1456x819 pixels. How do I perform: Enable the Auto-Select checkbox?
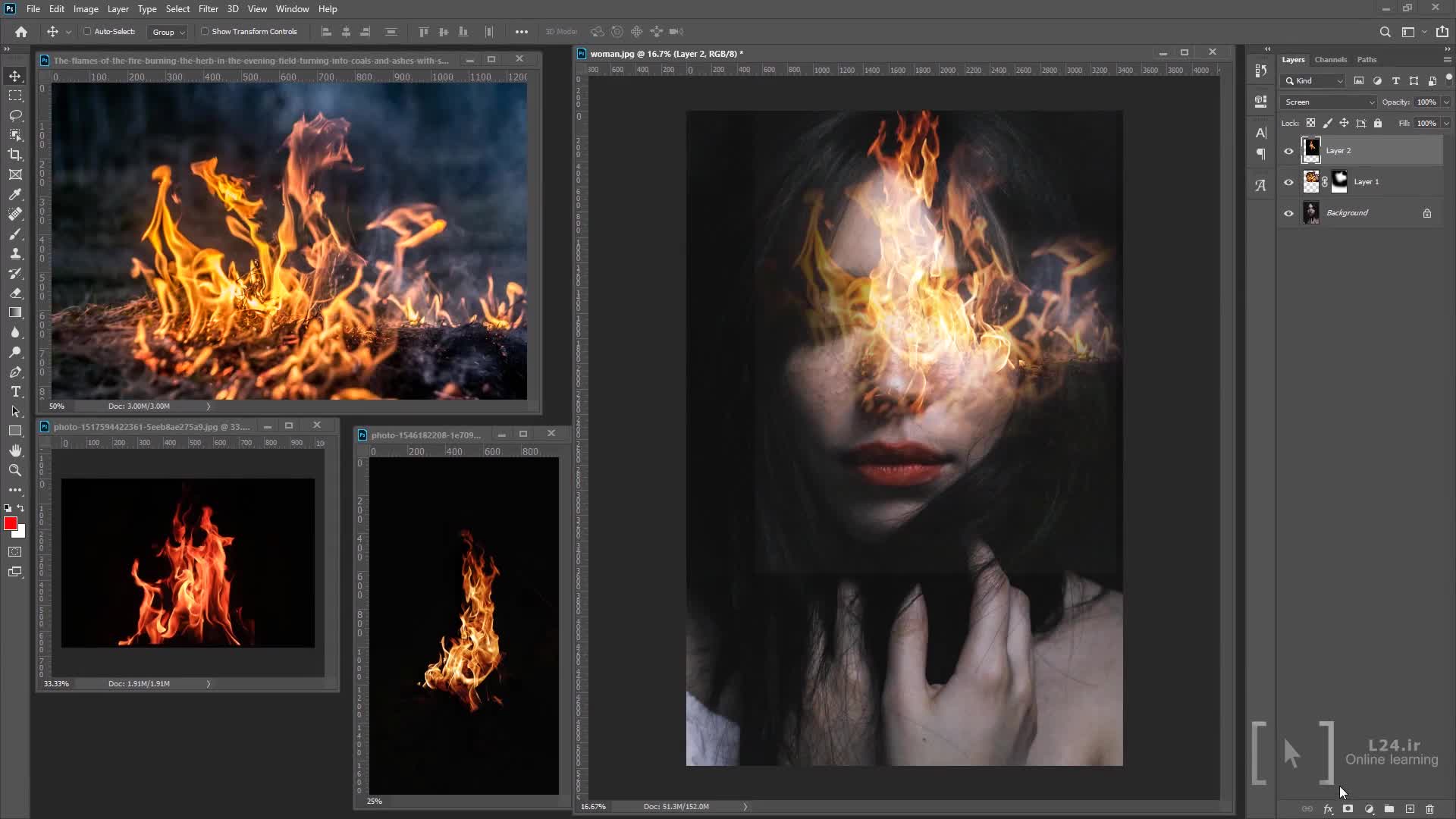[87, 32]
